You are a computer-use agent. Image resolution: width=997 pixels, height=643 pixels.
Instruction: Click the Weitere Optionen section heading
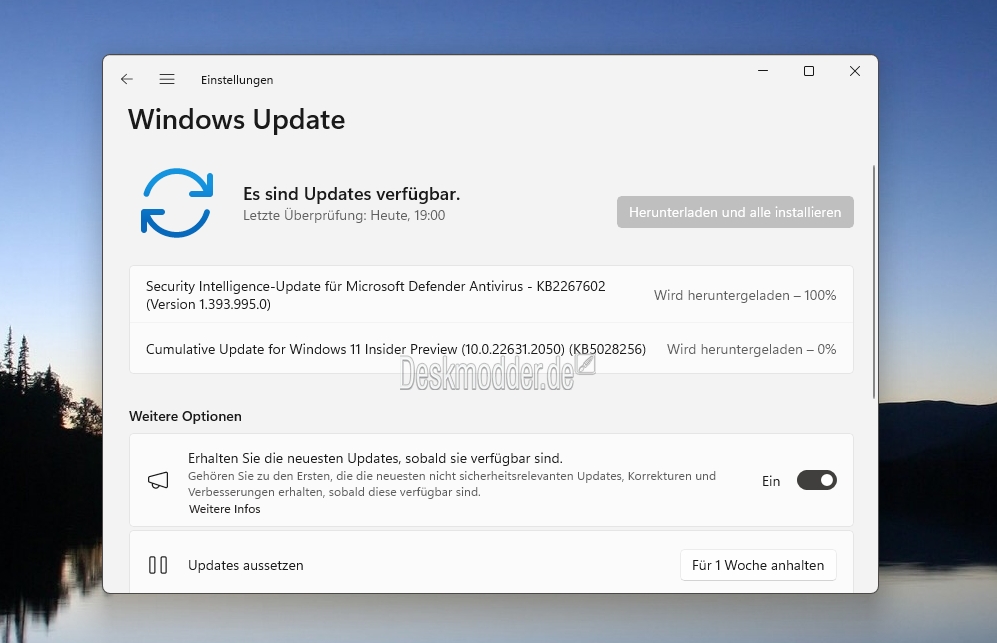pyautogui.click(x=185, y=416)
